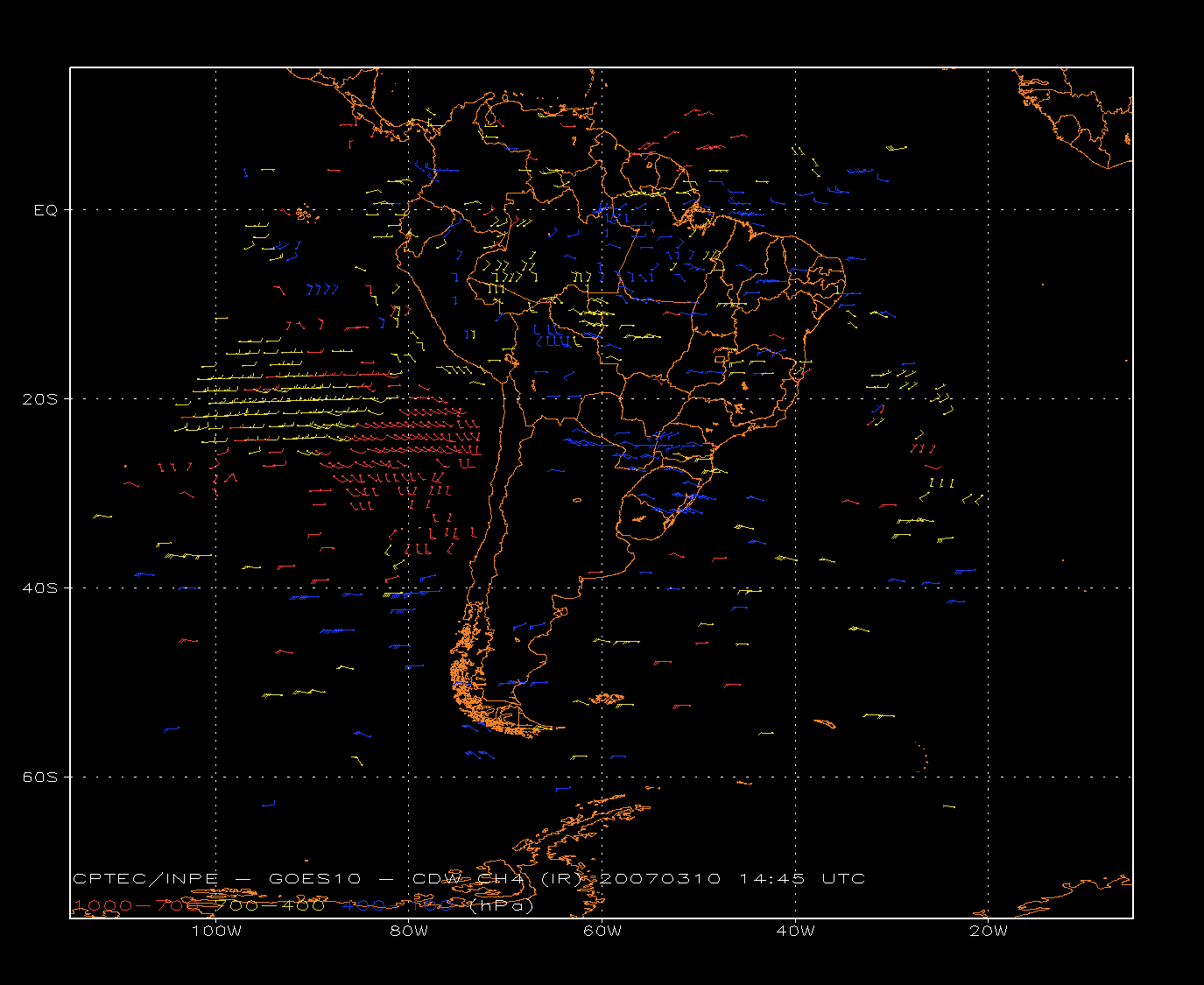Click the "(hPa)" legend unit text

tap(502, 905)
